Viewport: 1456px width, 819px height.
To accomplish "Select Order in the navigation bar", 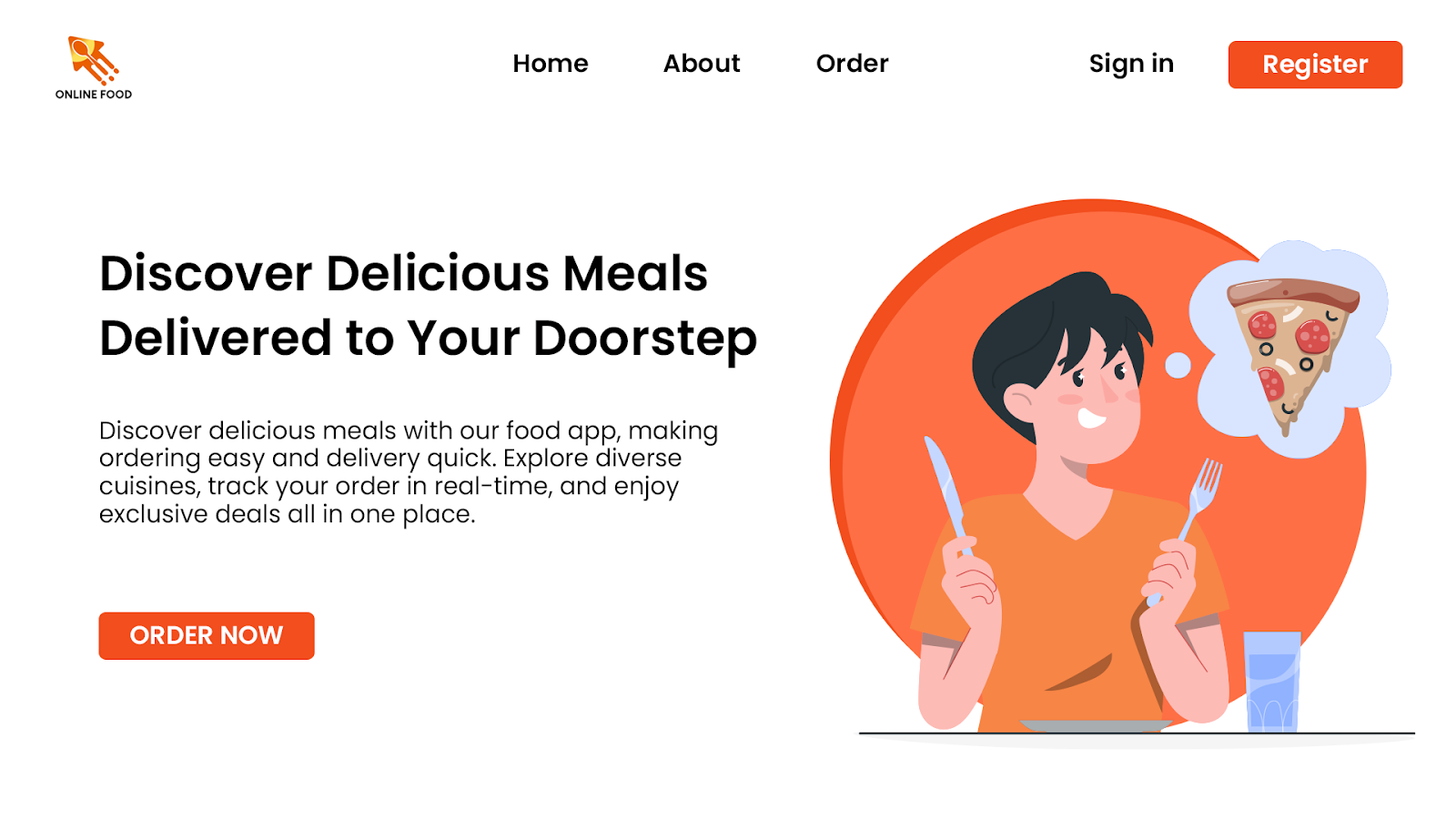I will point(852,64).
